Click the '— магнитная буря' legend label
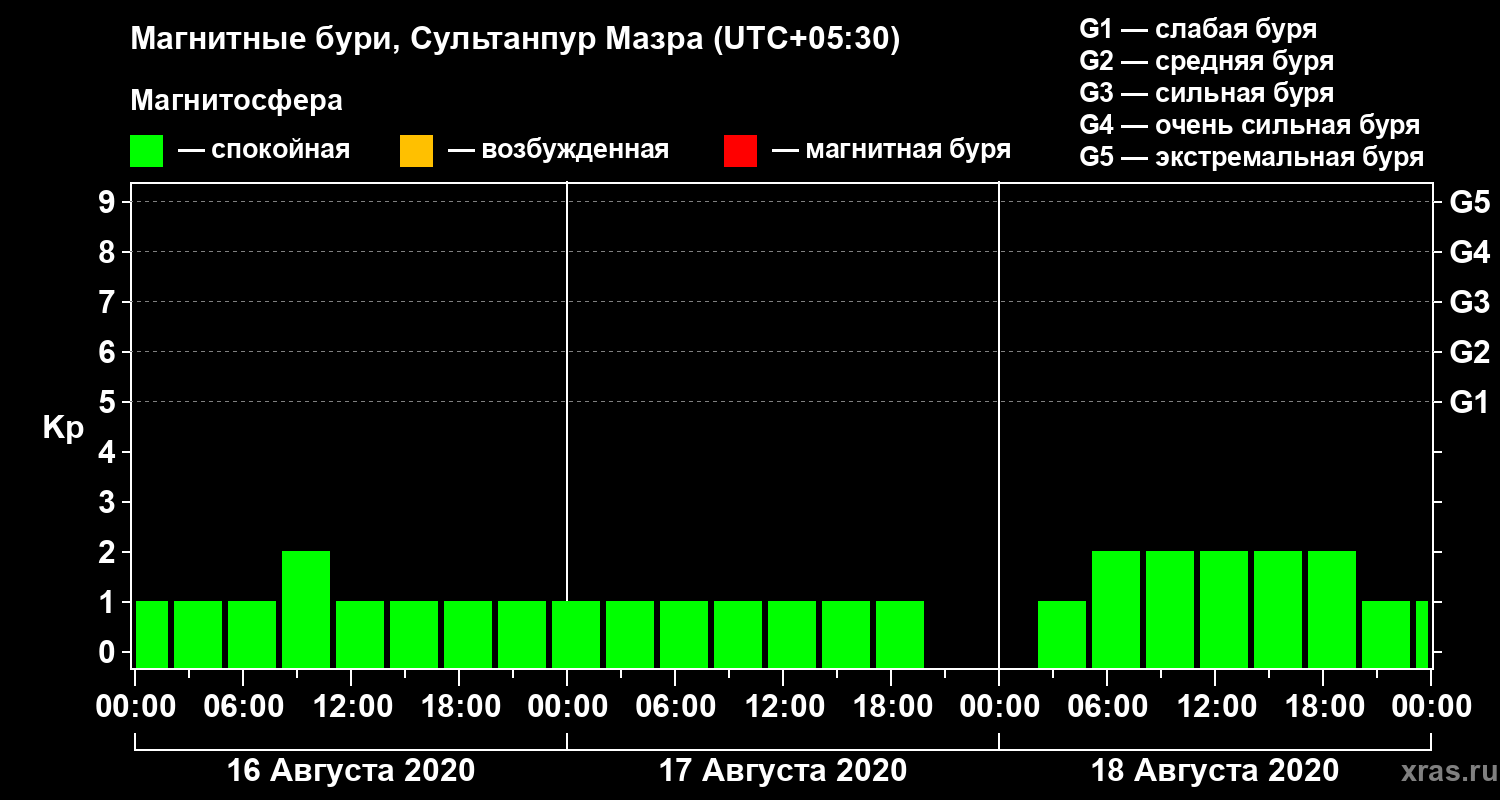Image resolution: width=1500 pixels, height=800 pixels. point(892,151)
